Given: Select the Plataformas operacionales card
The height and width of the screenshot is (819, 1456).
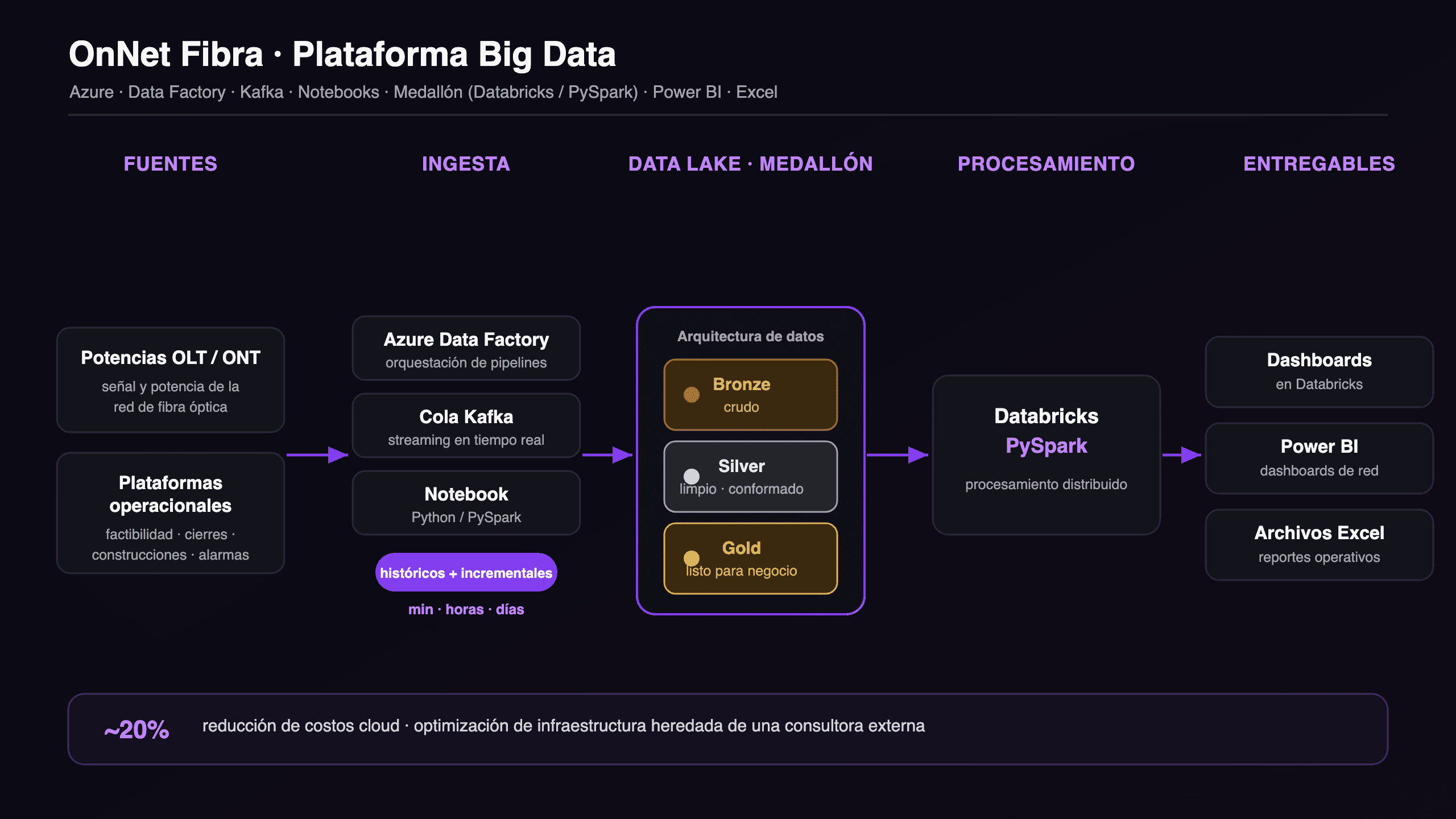Looking at the screenshot, I should pyautogui.click(x=171, y=513).
